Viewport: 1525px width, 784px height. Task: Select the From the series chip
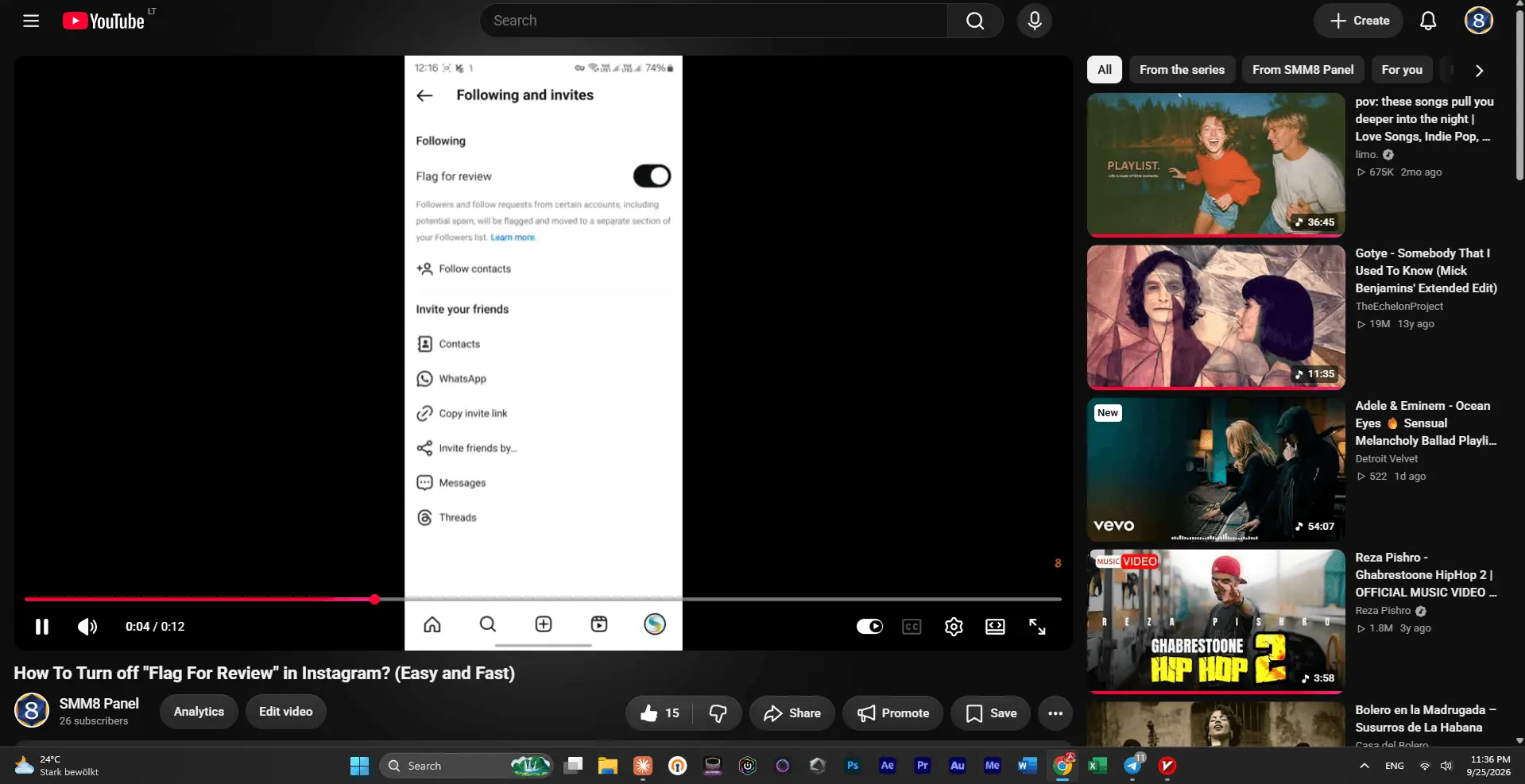[1182, 70]
